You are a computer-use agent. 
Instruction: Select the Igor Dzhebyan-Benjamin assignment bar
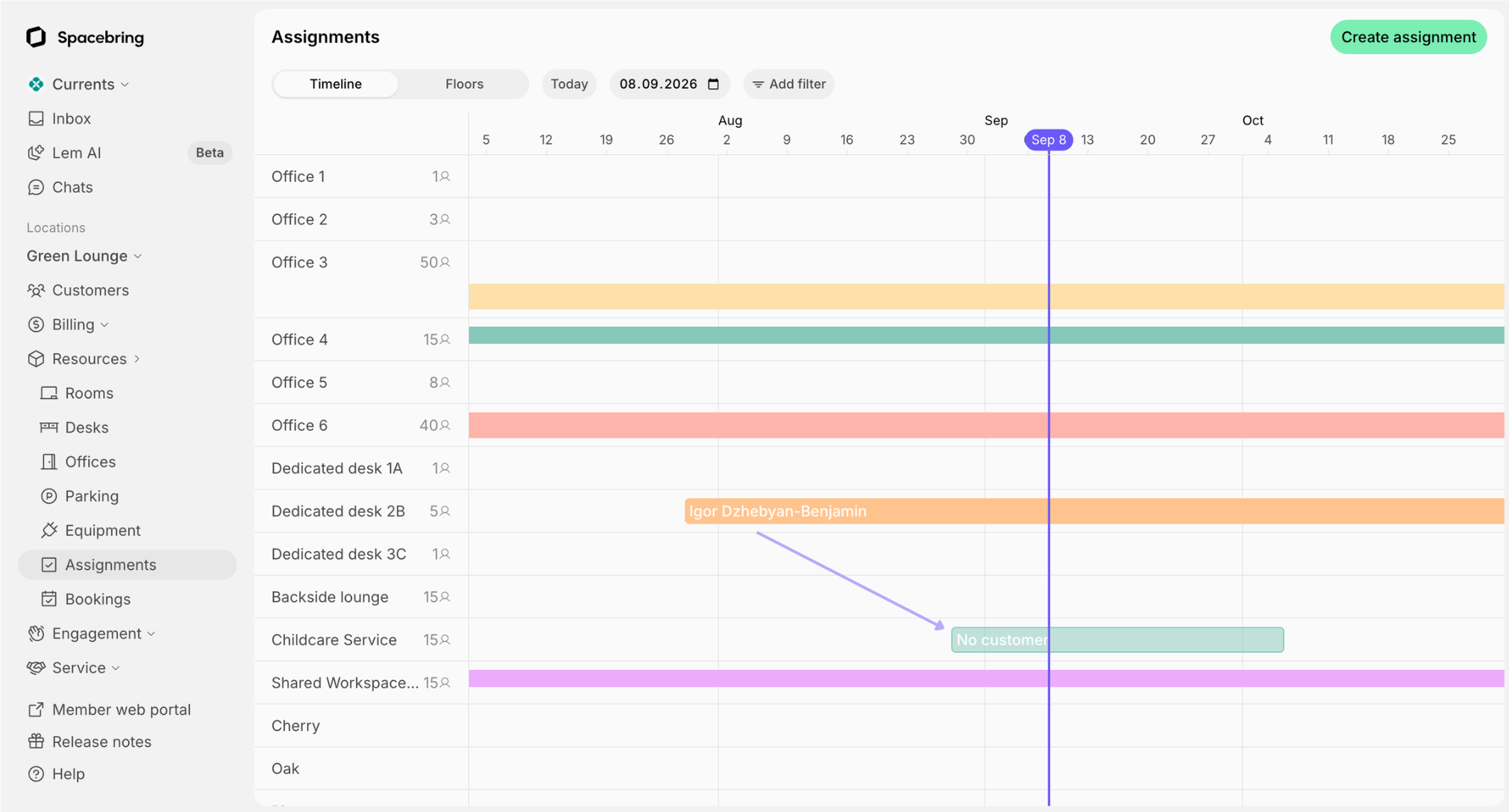tap(1094, 511)
